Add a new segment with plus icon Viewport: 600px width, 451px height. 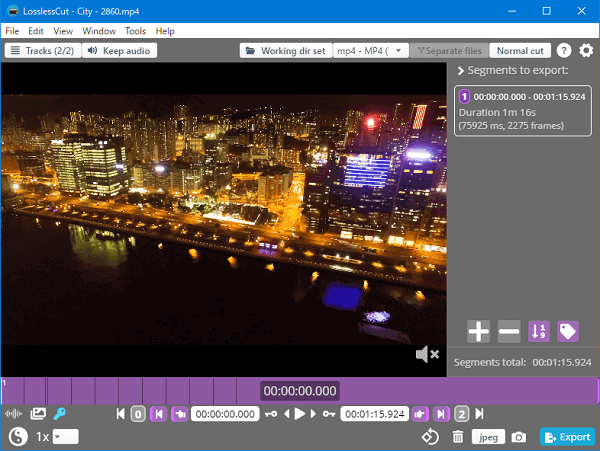(x=479, y=332)
